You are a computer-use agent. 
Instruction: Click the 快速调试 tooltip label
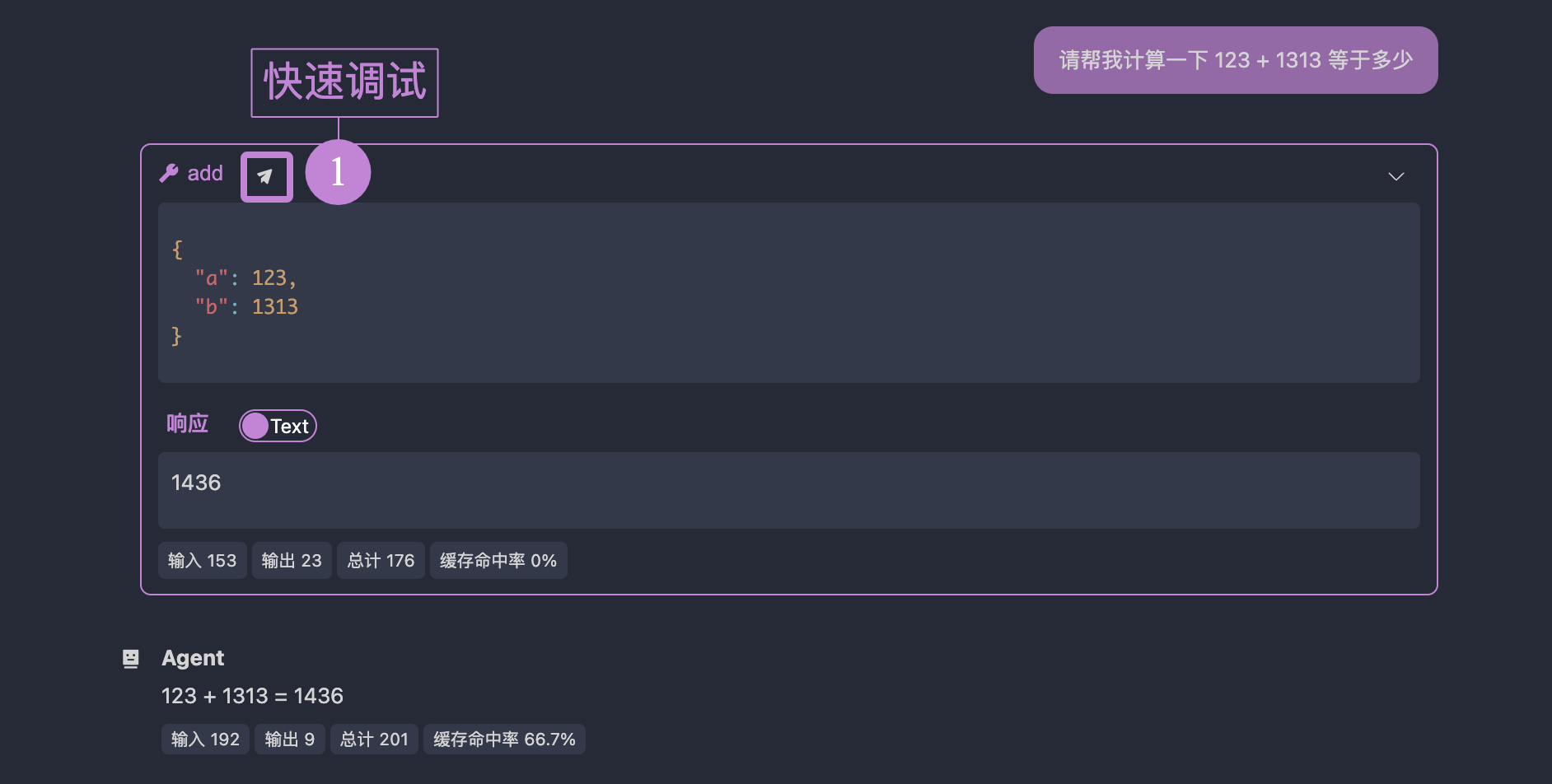pos(344,82)
